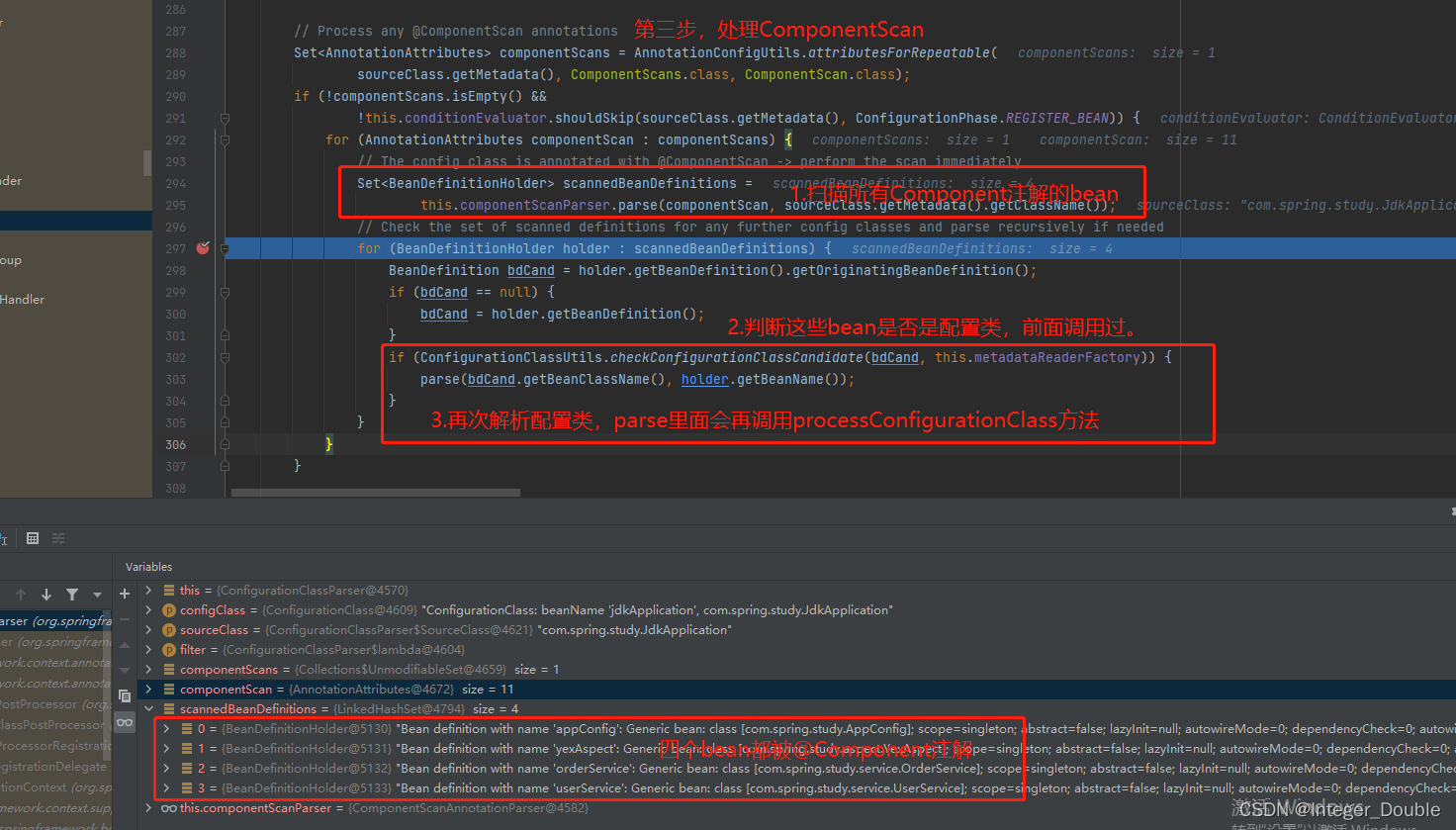Viewport: 1456px width, 830px height.
Task: Click the collection icon of componentScan
Action: pyautogui.click(x=169, y=690)
